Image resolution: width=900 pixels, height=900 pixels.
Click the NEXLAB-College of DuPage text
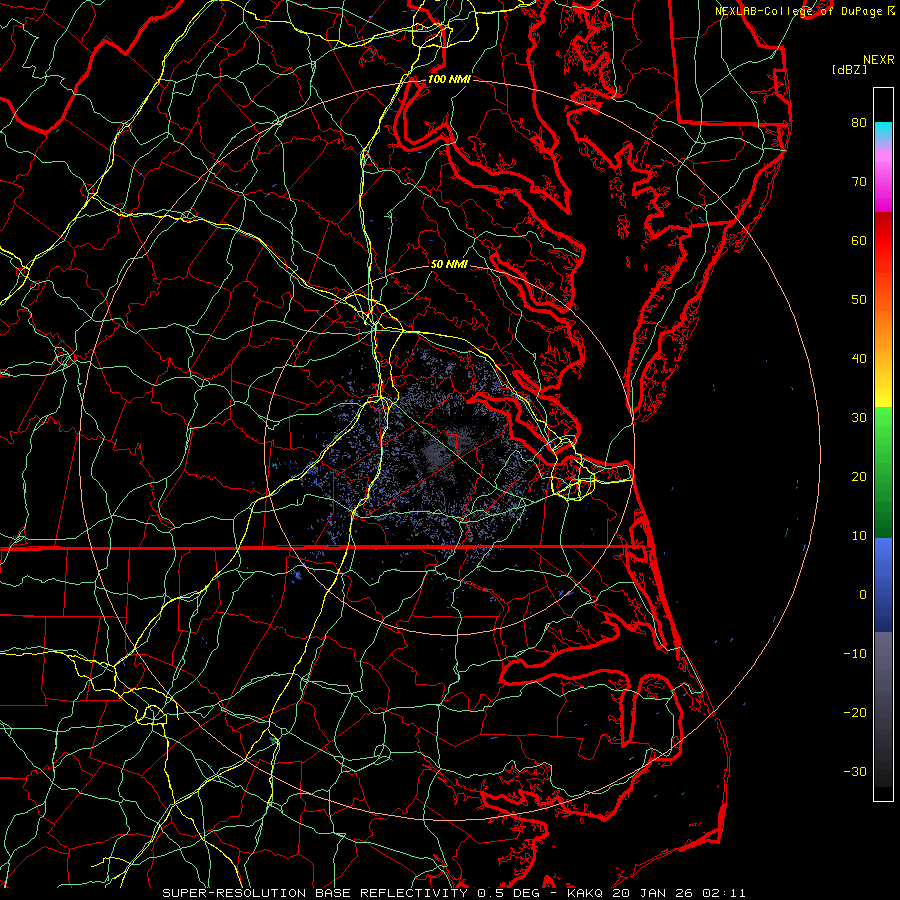[x=798, y=10]
